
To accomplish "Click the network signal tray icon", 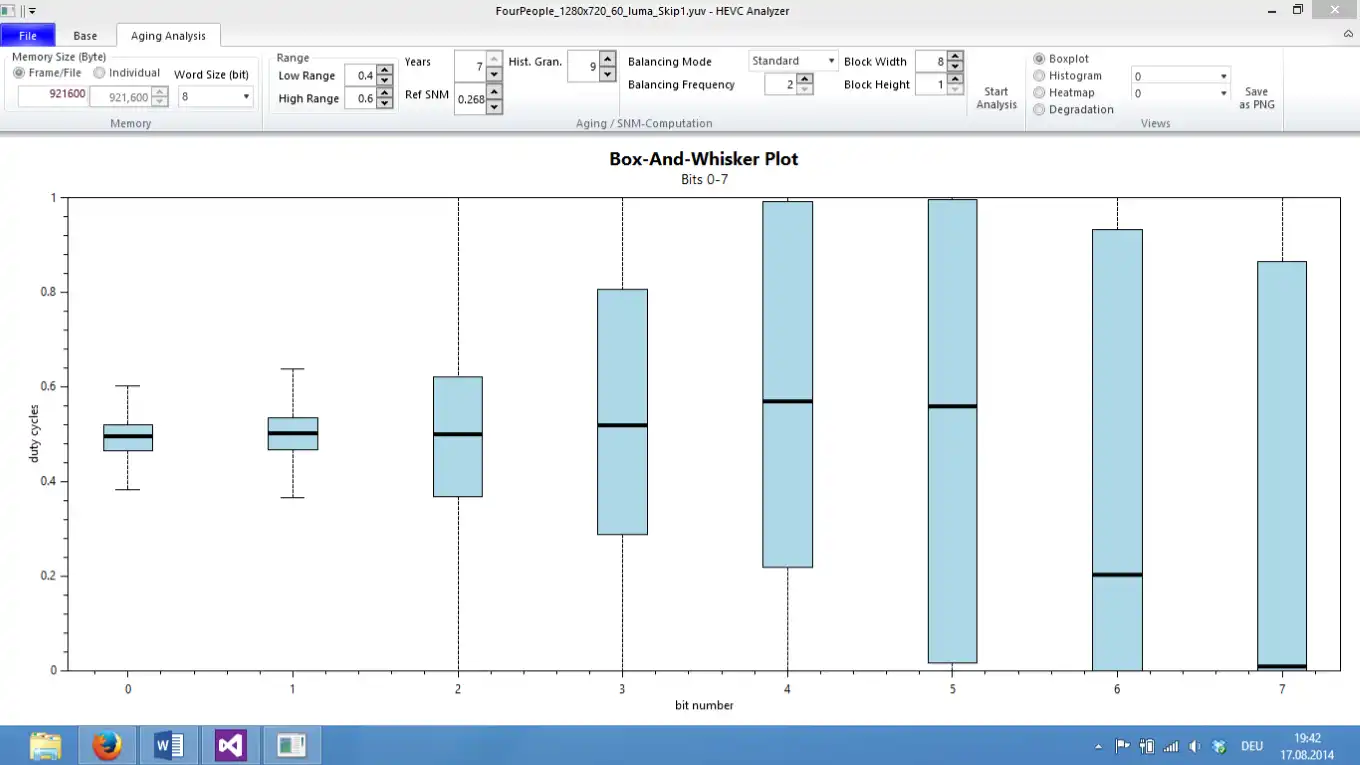I will 1170,746.
